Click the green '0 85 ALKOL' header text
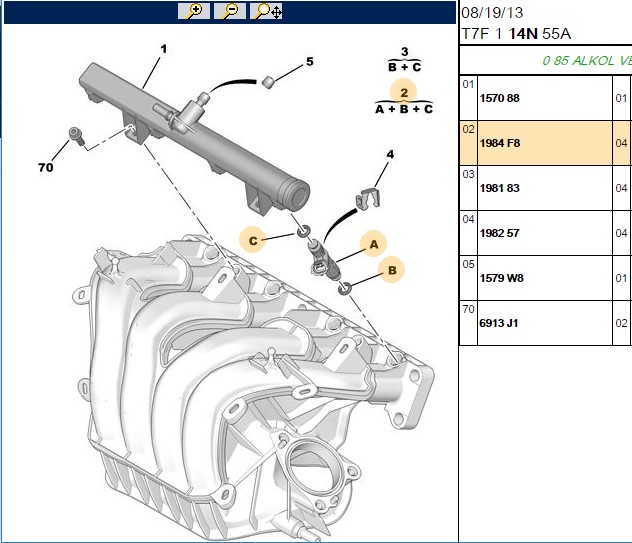The height and width of the screenshot is (543, 632). 587,60
